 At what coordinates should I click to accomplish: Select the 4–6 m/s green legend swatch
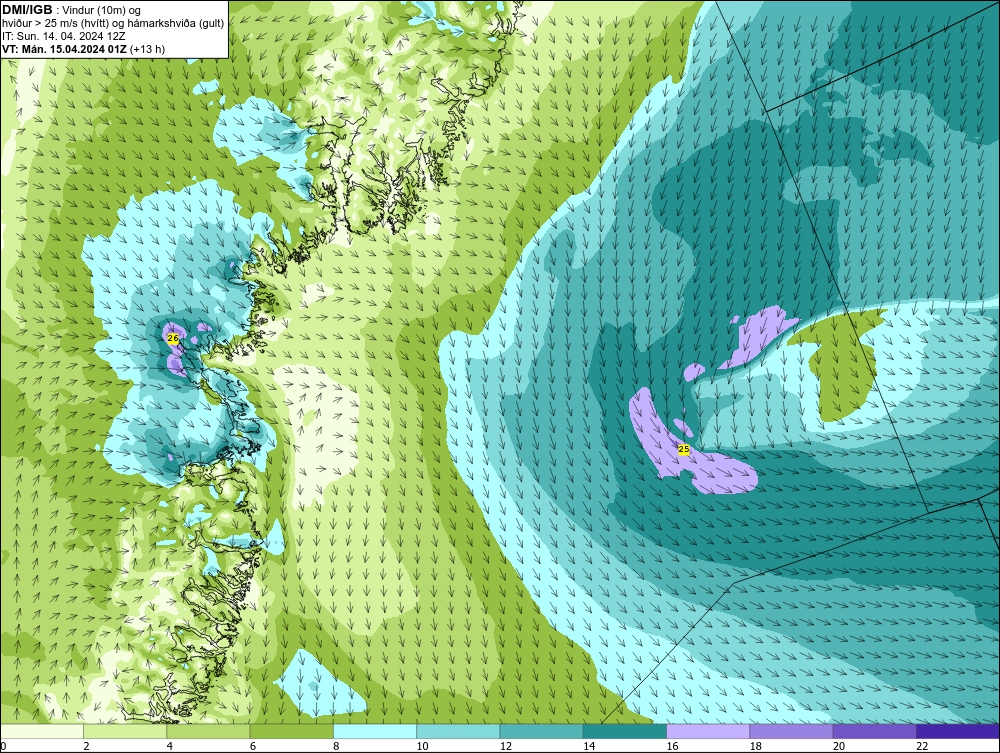click(x=209, y=731)
